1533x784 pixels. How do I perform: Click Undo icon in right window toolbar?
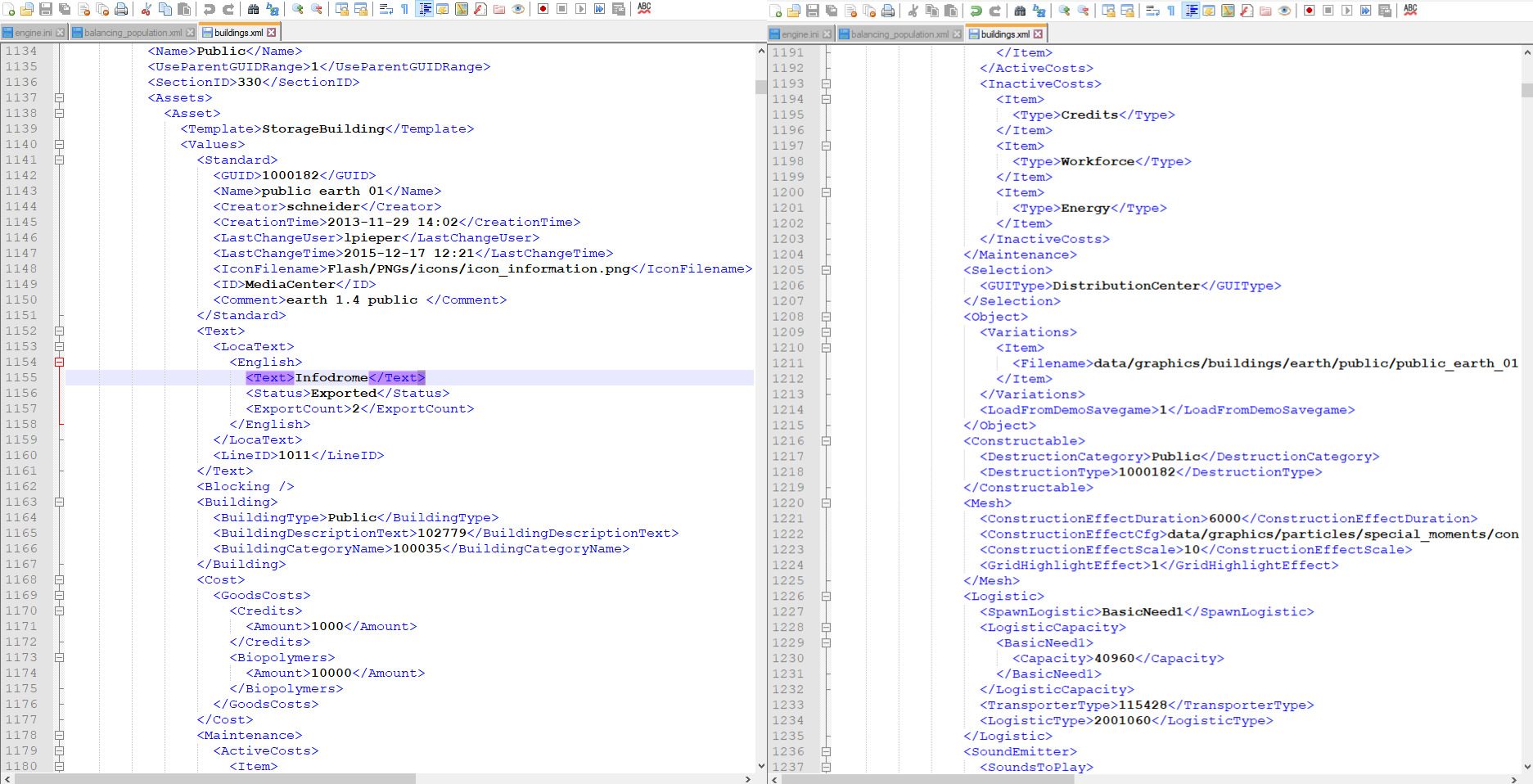pos(976,11)
